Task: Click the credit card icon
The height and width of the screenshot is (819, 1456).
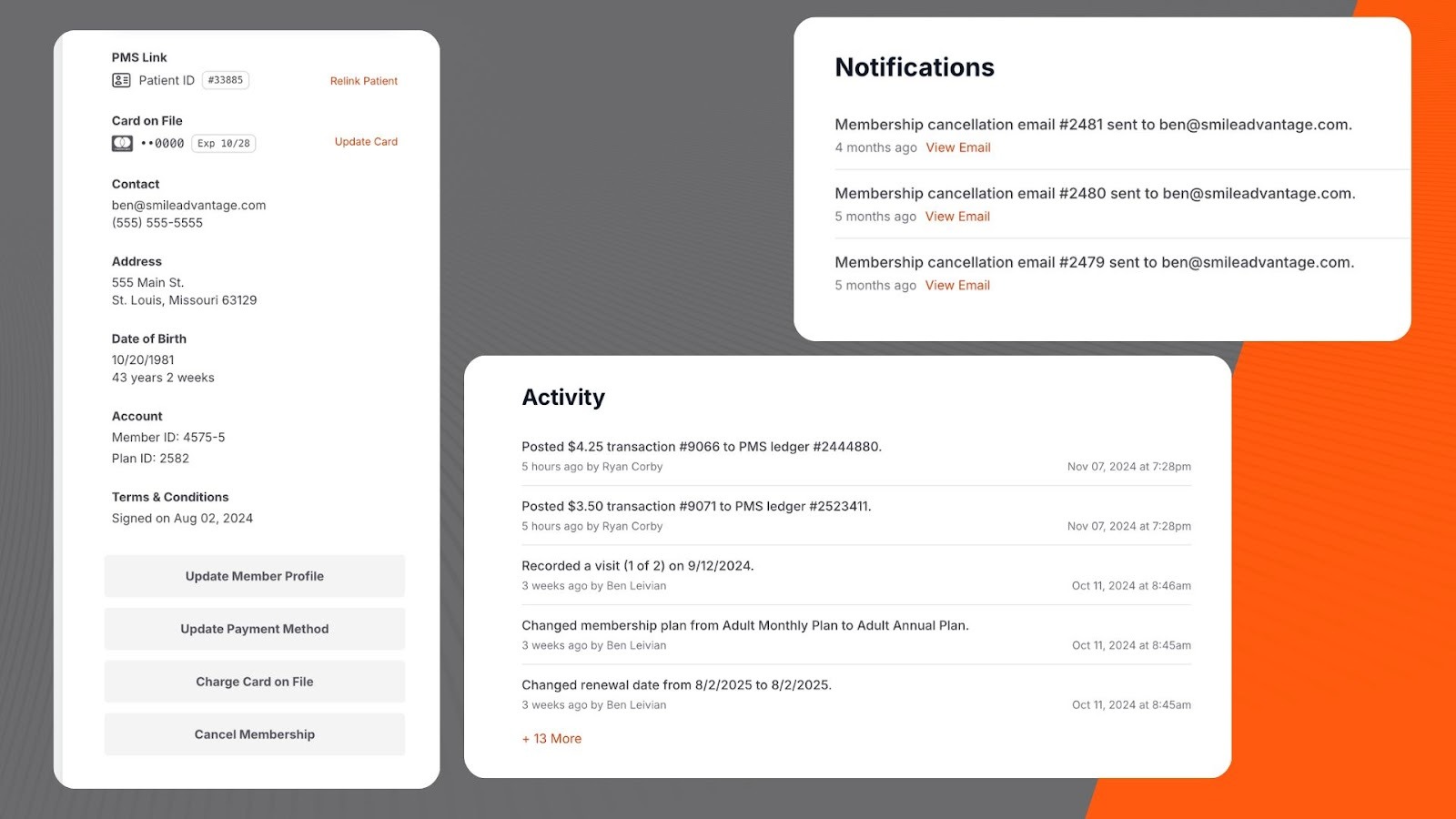Action: pos(122,143)
